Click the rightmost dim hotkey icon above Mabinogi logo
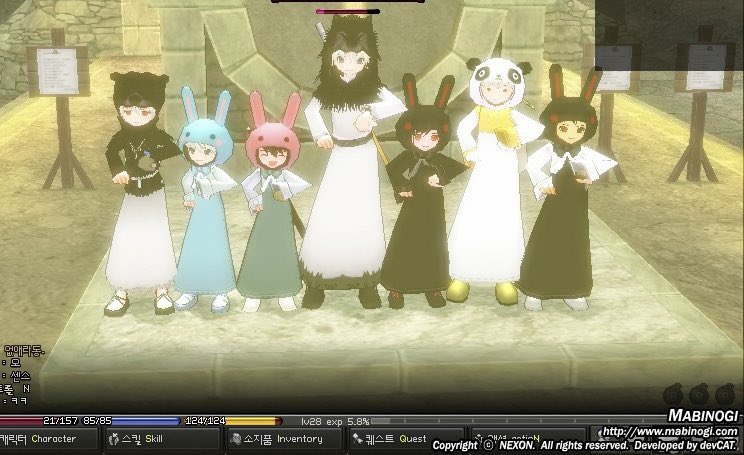744x455 pixels. (x=725, y=395)
